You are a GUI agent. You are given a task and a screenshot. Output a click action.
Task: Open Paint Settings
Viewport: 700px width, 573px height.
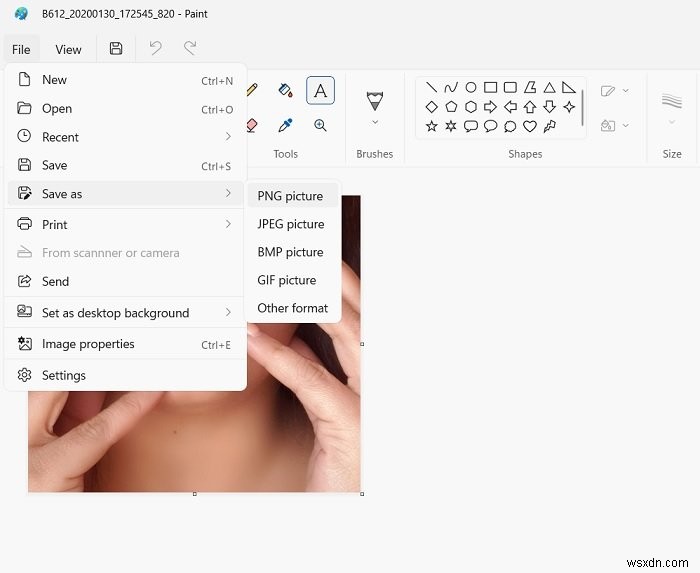[x=125, y=375]
